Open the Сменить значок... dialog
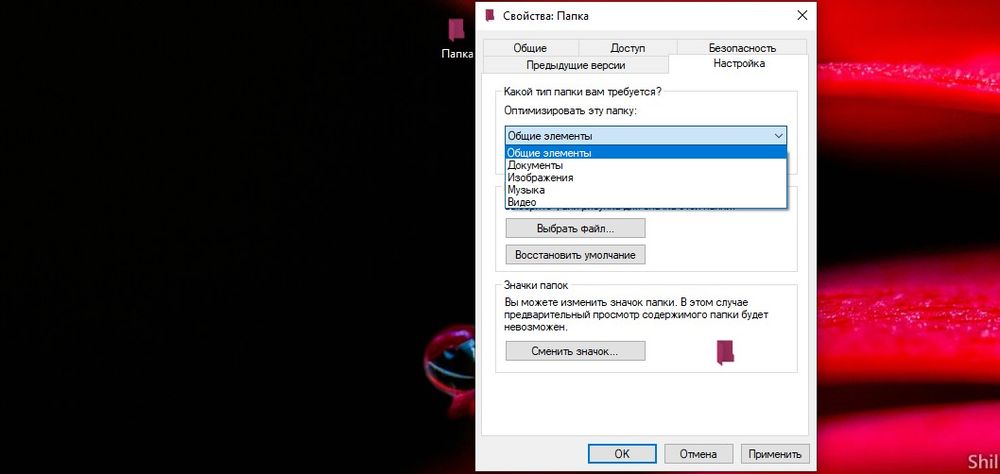Screen dimensions: 1000x474 (575, 352)
